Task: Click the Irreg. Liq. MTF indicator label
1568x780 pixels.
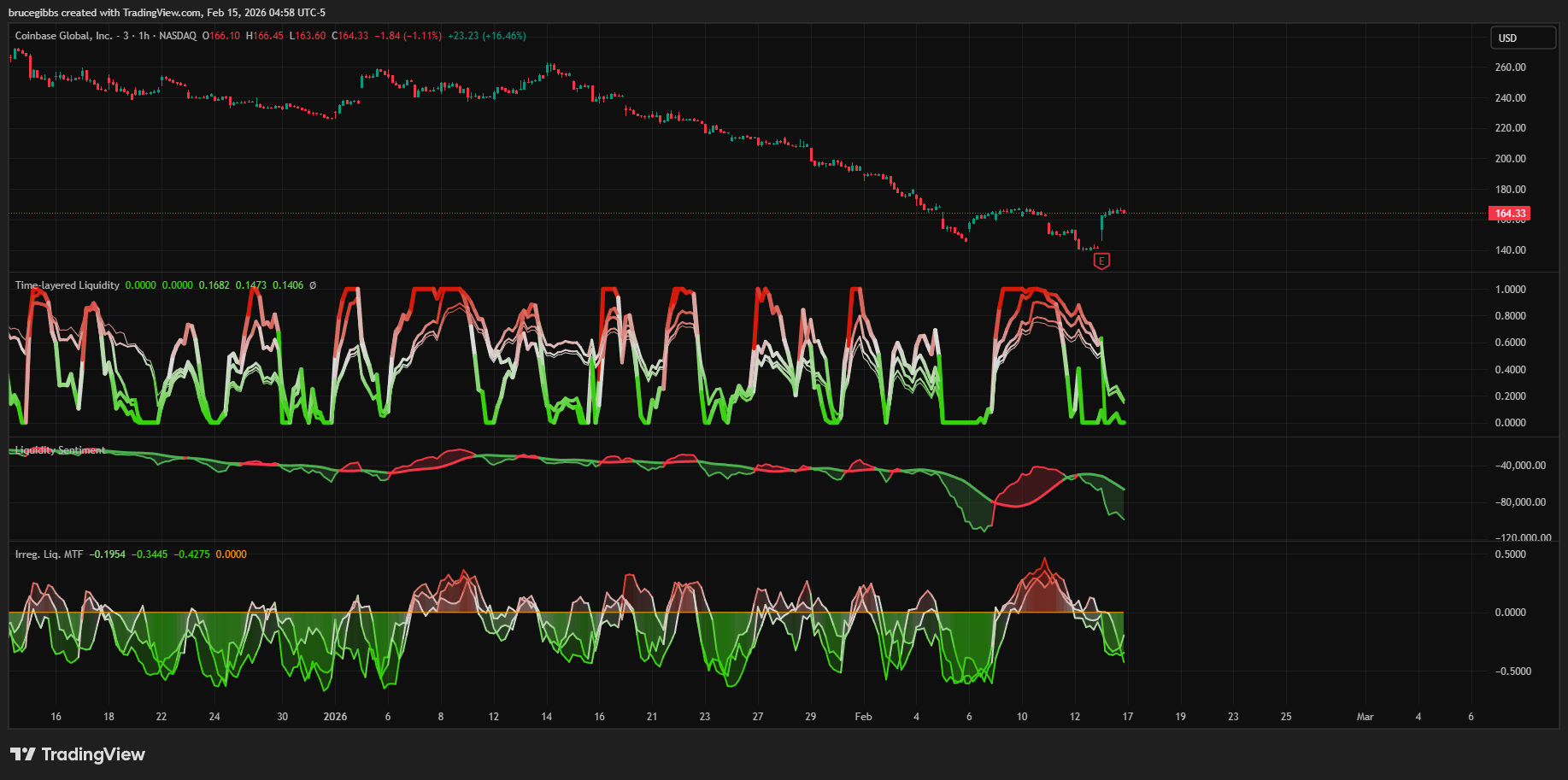Action: point(49,554)
